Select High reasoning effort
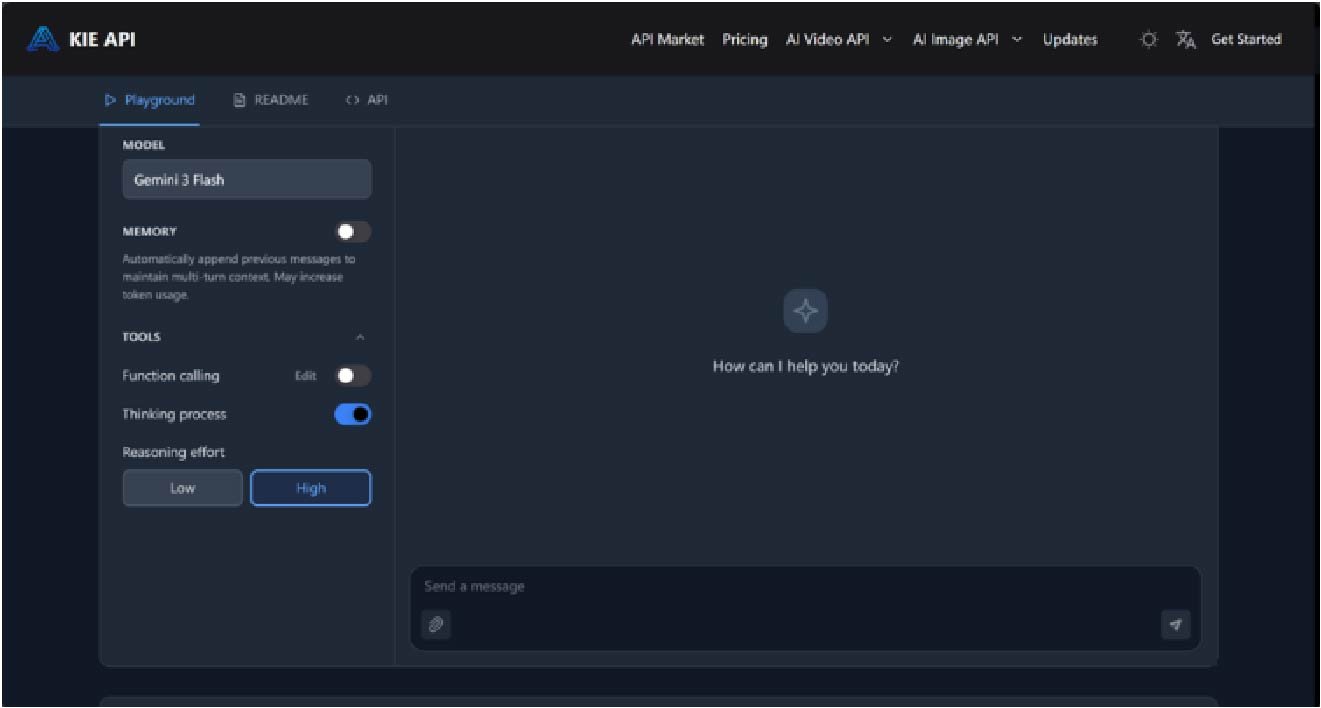Screen dimensions: 1321x708 (x=311, y=488)
